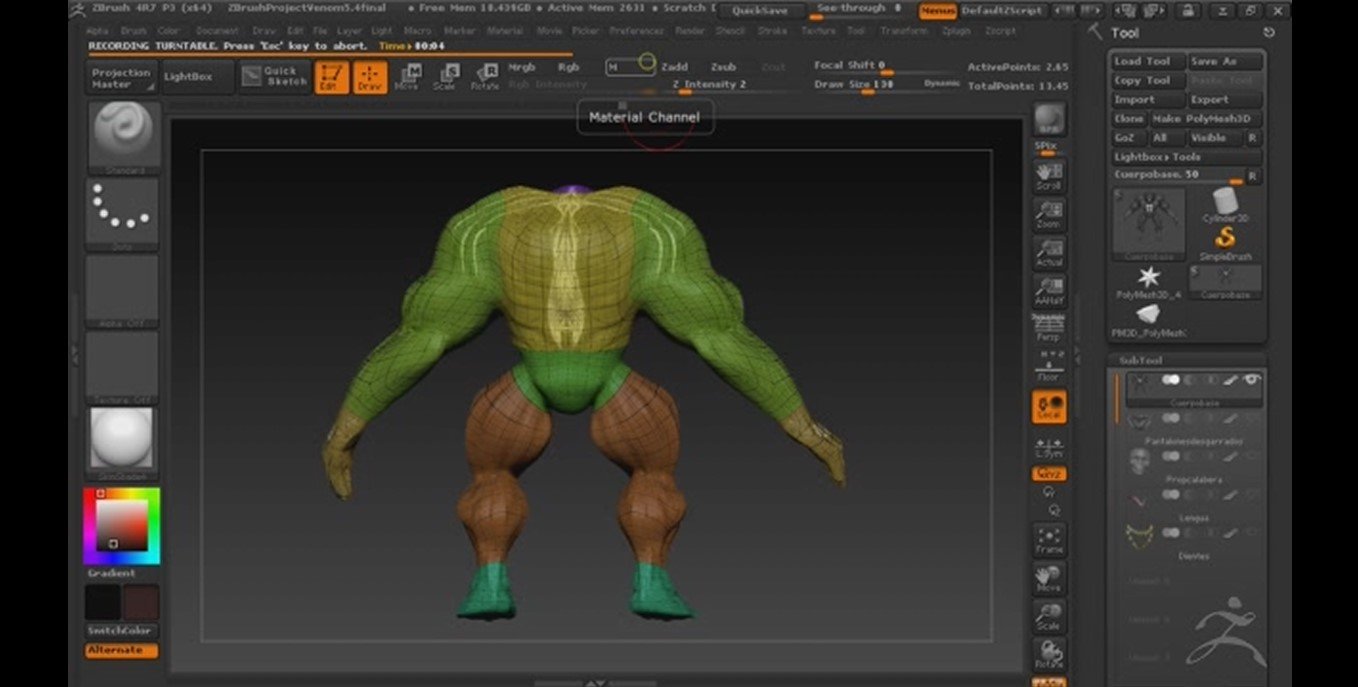Open the Transform menu
This screenshot has width=1358, height=687.
(x=902, y=31)
